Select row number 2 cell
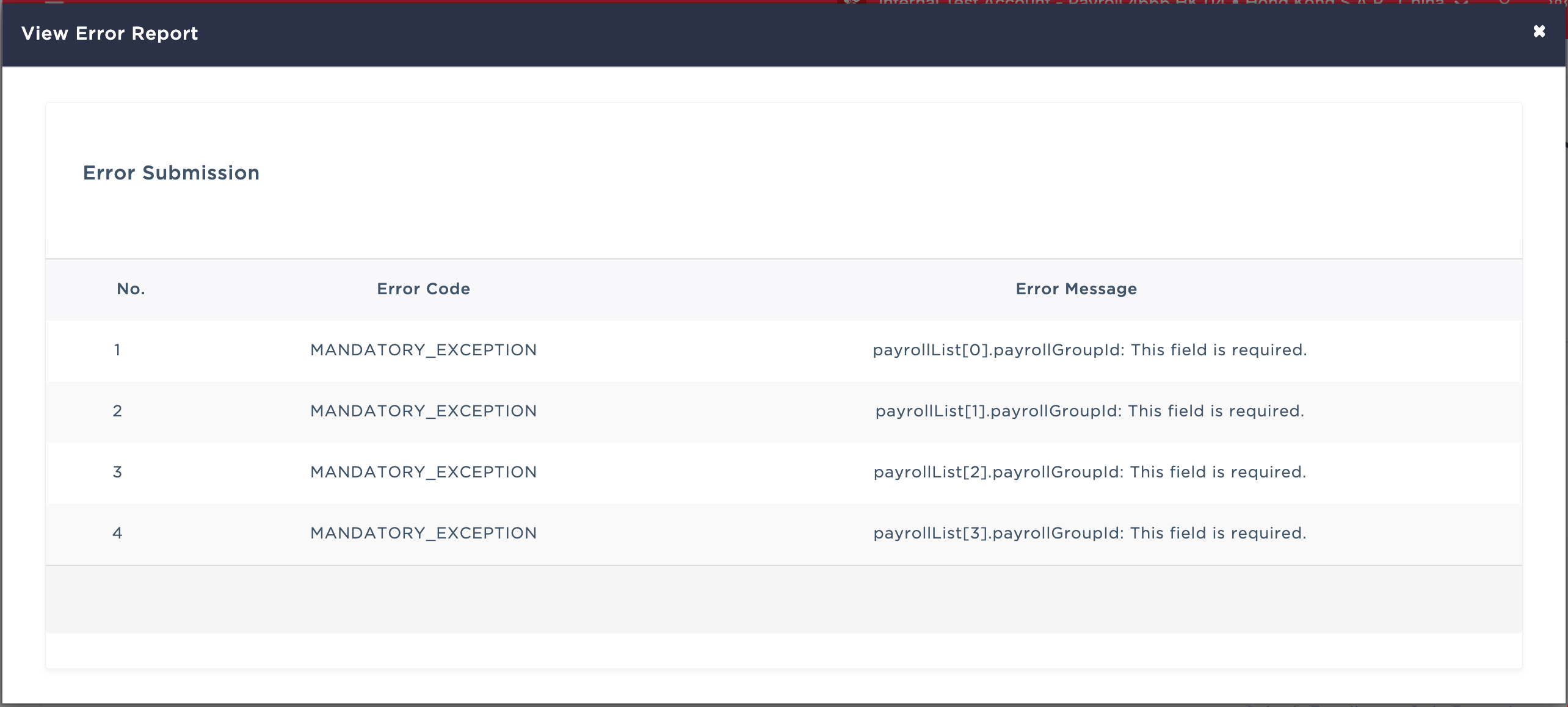 (x=117, y=411)
